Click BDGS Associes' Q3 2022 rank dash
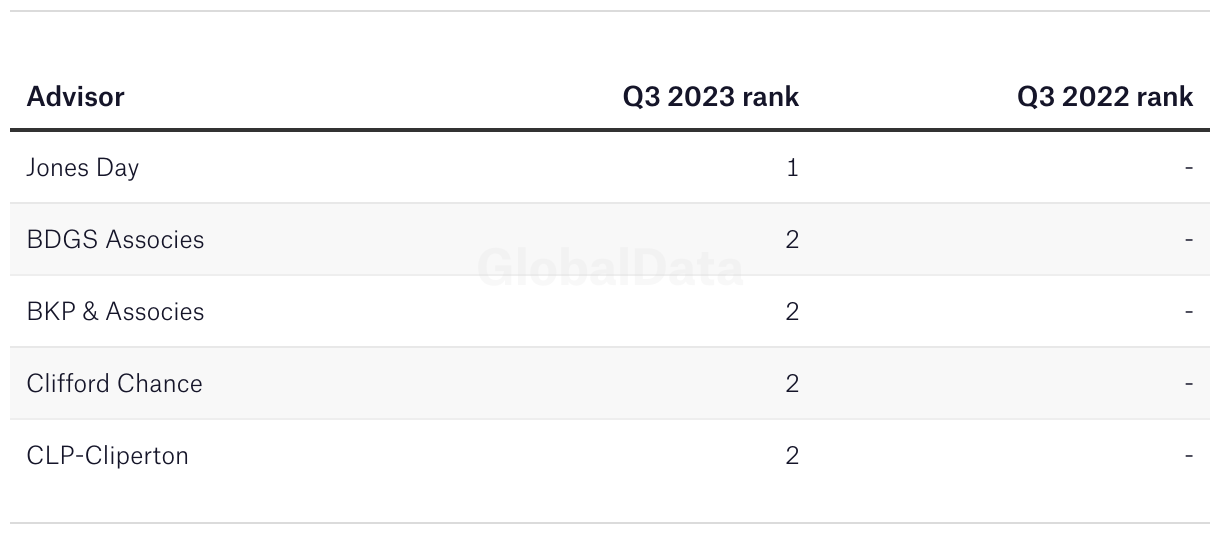 pos(1189,240)
